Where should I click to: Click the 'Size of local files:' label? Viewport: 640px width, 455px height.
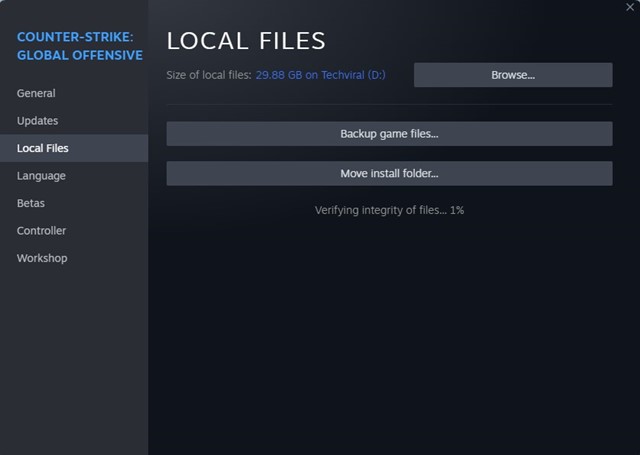[209, 75]
